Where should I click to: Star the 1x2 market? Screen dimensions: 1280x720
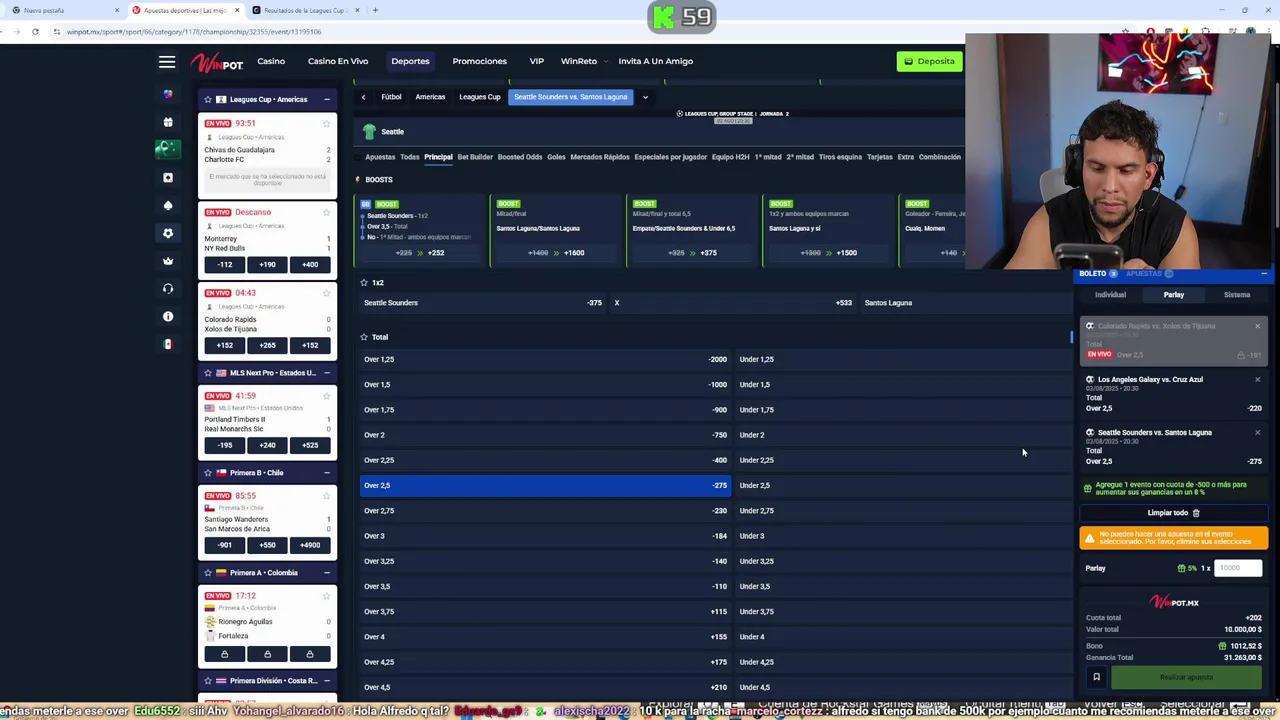click(x=364, y=283)
